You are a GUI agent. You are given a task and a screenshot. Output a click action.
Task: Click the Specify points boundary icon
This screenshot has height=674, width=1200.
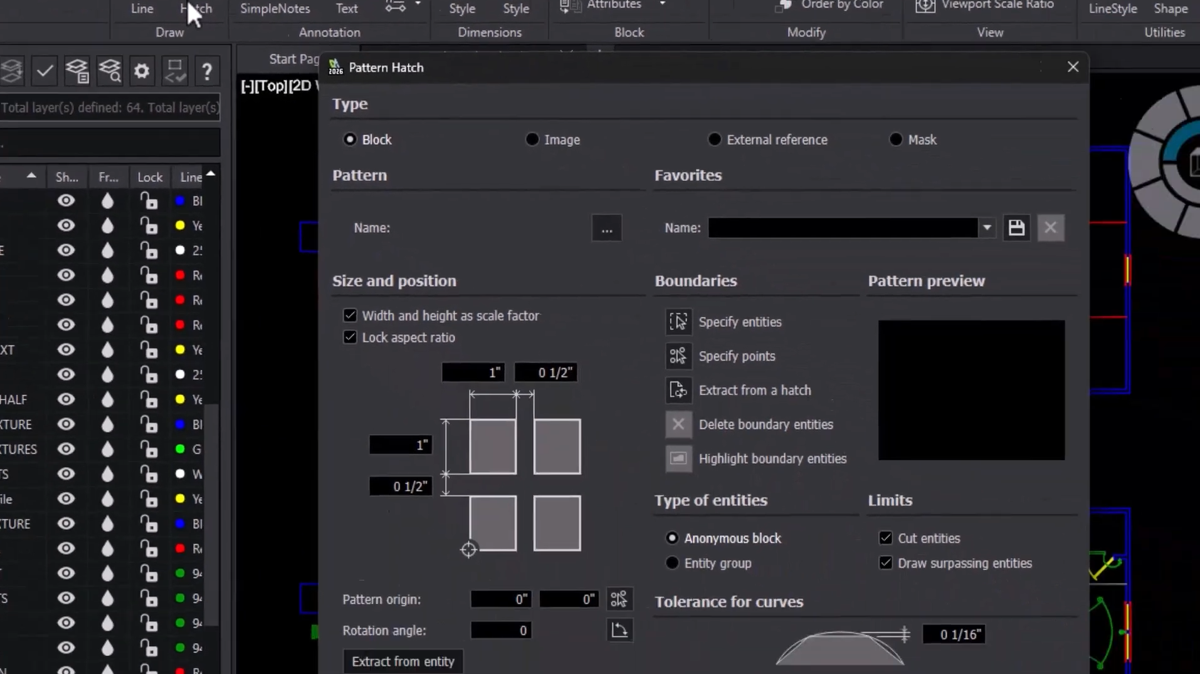pos(678,356)
